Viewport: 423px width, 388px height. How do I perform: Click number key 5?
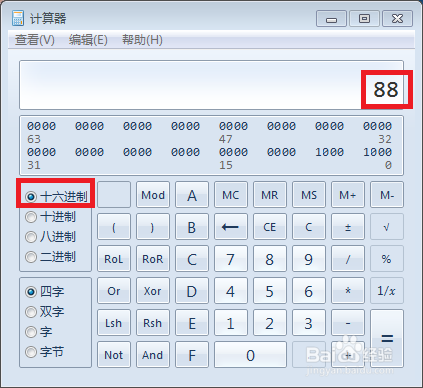(270, 291)
